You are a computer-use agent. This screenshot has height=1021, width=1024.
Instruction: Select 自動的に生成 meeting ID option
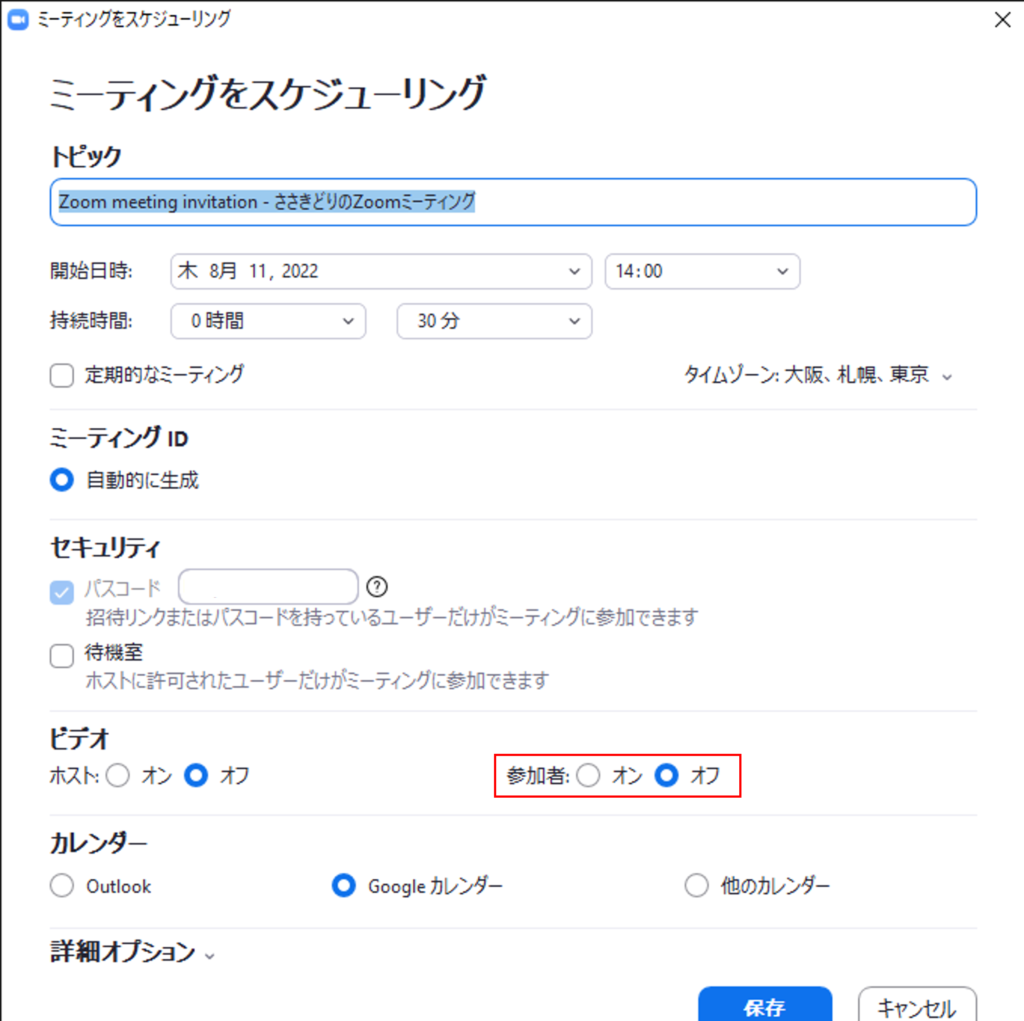[62, 480]
